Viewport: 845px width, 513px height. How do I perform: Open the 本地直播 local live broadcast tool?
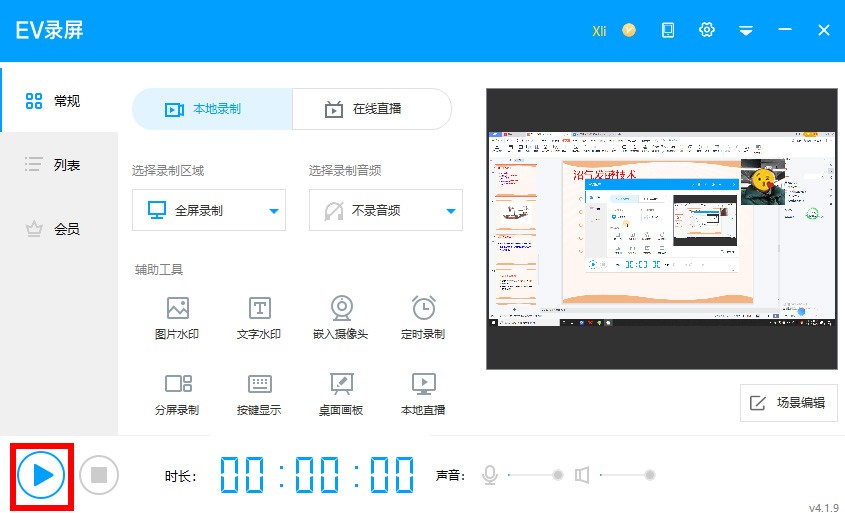[424, 394]
